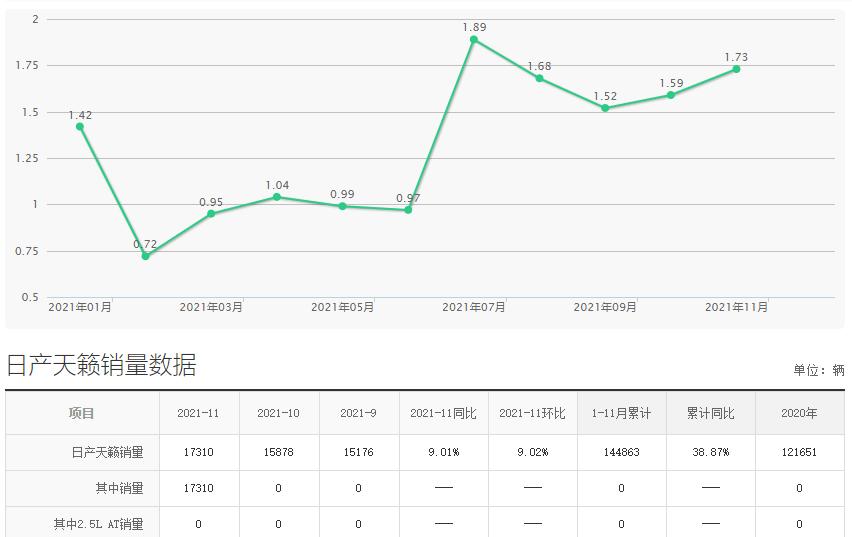Select the 2021年05月 axis label
This screenshot has height=537, width=852.
click(342, 307)
